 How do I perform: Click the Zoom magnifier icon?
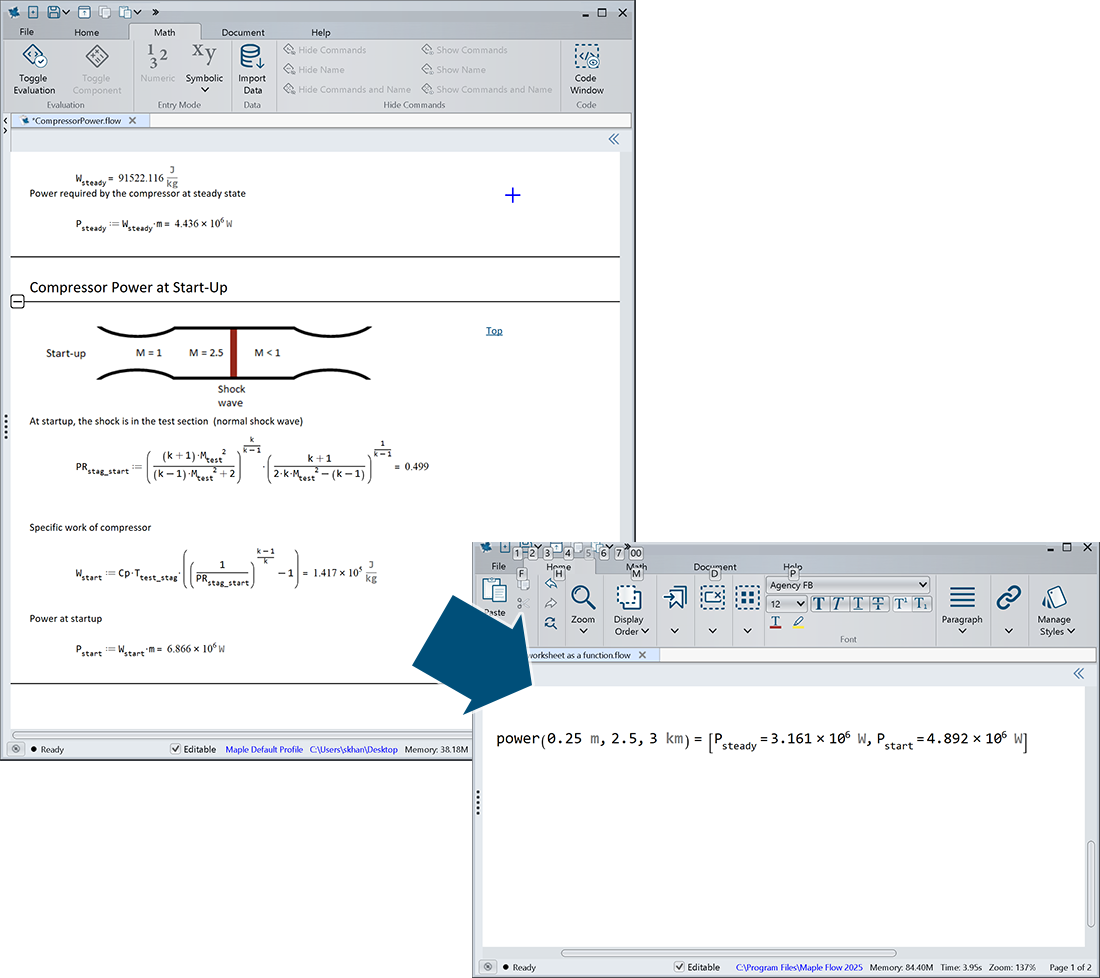coord(583,598)
